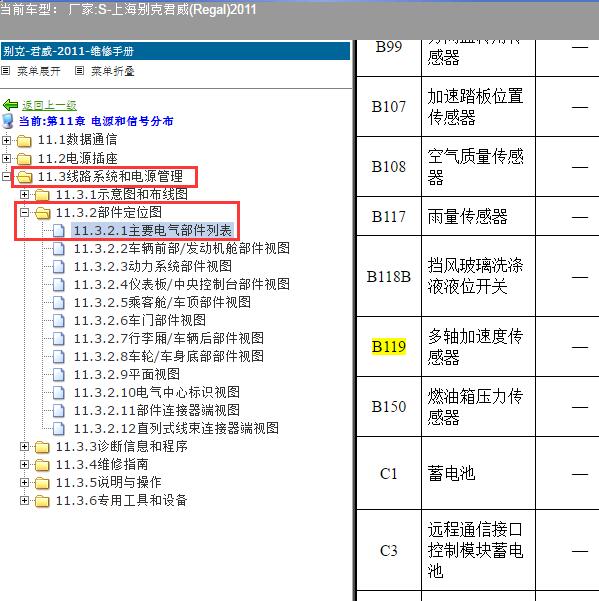
Task: Open 11.3.2.1主要电气部件列表 page
Action: tap(153, 230)
